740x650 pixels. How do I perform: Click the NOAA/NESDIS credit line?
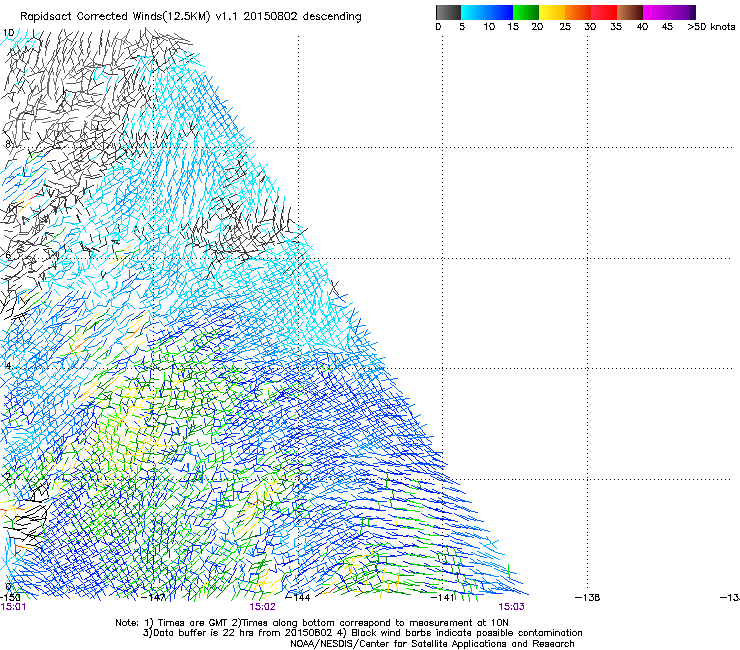click(432, 644)
